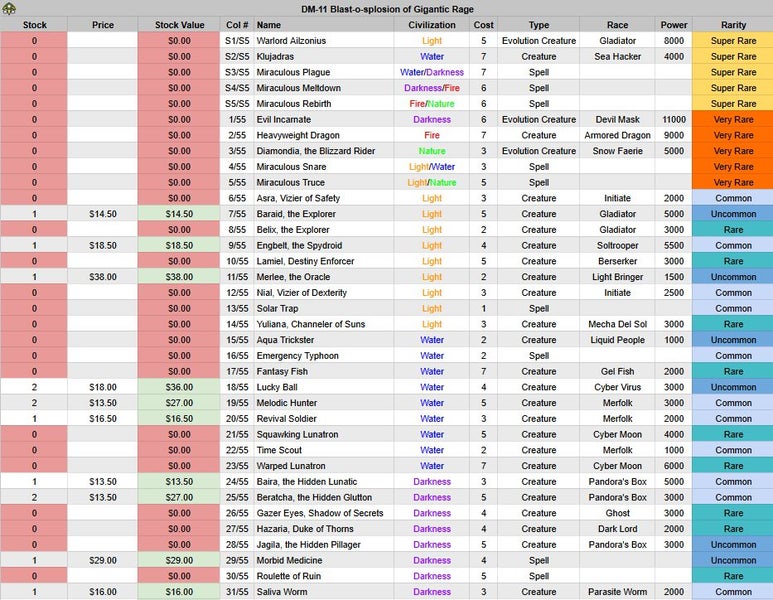Select the Cost column header
The width and height of the screenshot is (773, 600).
pos(484,25)
